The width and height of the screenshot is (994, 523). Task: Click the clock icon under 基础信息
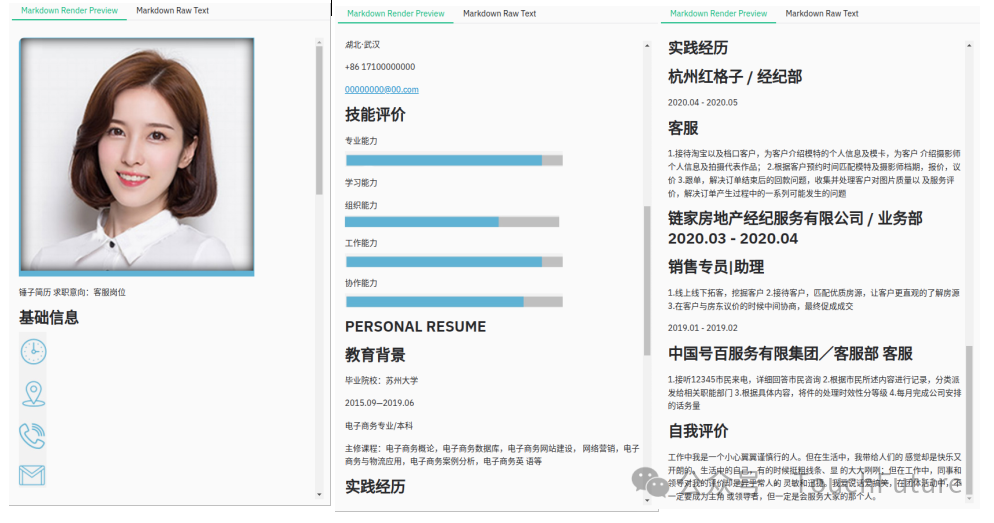[34, 351]
